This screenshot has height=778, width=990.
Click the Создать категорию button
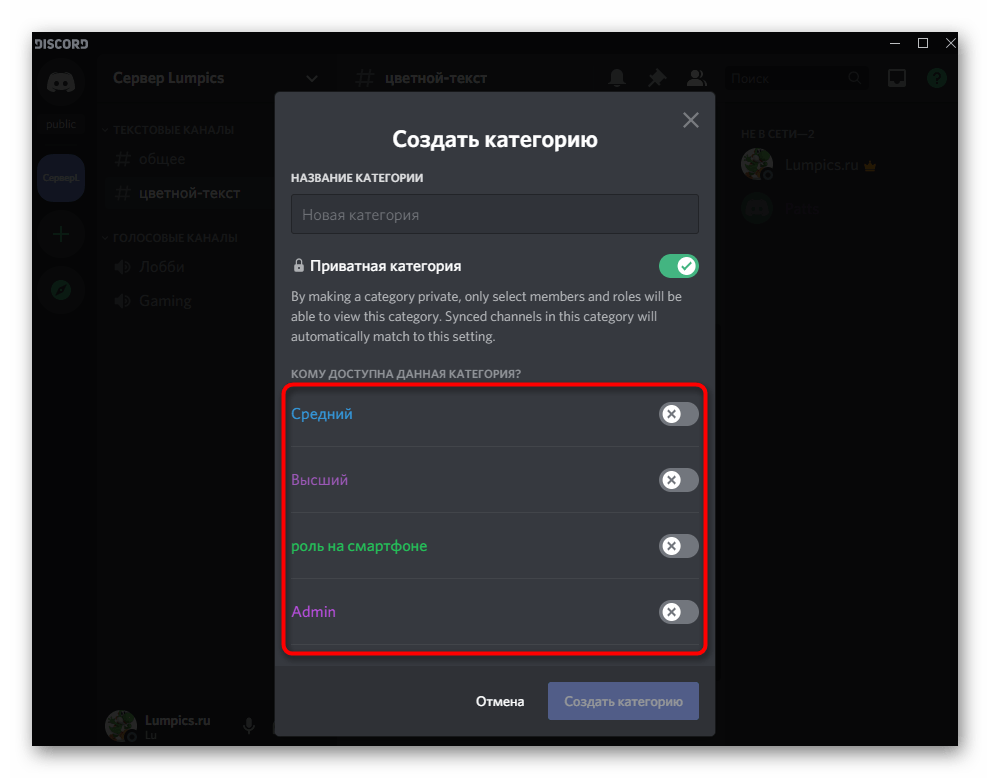pyautogui.click(x=623, y=701)
